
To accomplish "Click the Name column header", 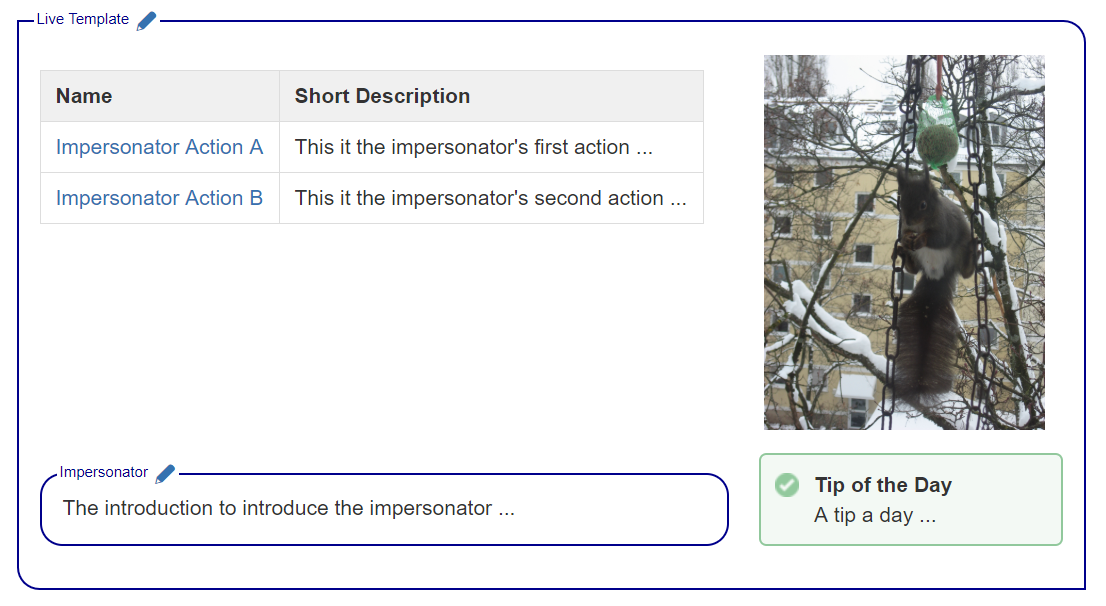I will pyautogui.click(x=84, y=96).
